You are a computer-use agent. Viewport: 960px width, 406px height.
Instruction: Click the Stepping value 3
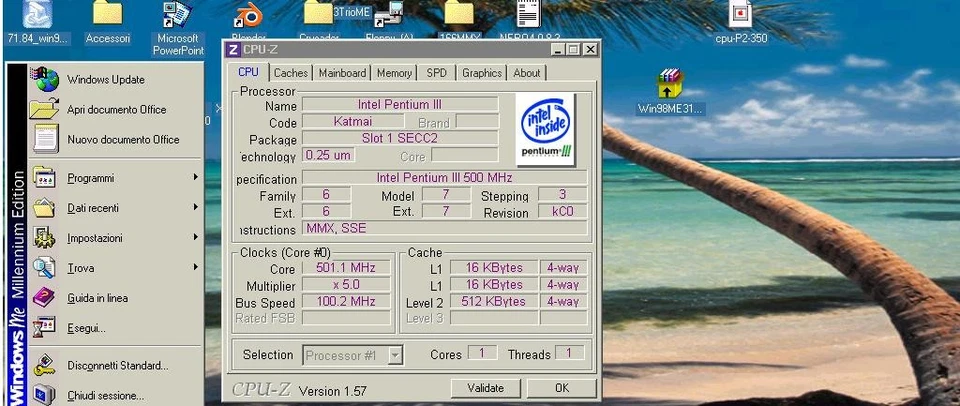click(562, 195)
